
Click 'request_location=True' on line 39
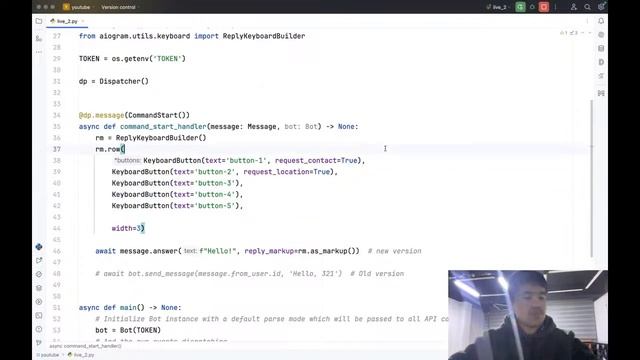point(287,172)
